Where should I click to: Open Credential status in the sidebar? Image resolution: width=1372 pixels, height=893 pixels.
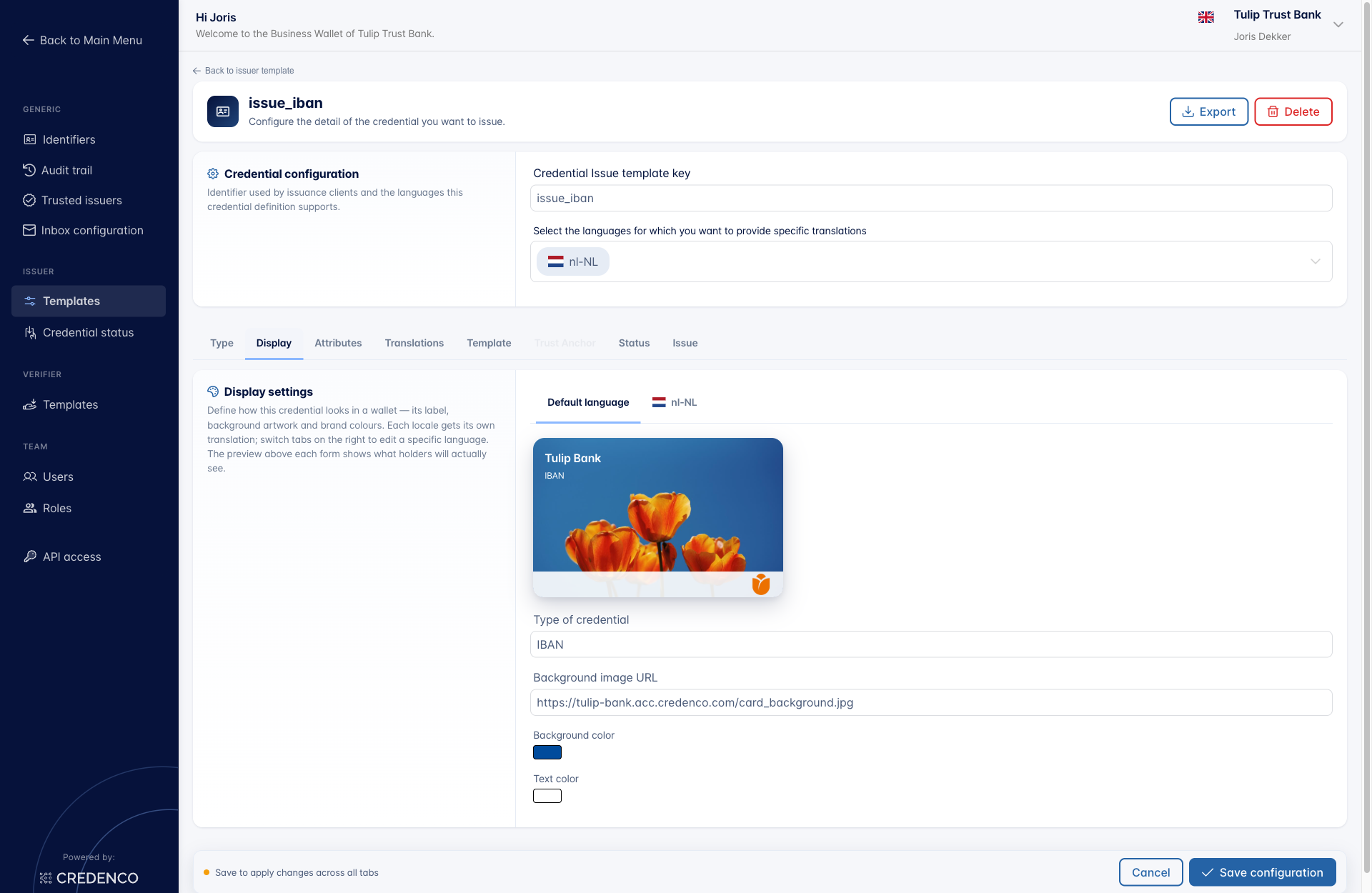pos(89,332)
